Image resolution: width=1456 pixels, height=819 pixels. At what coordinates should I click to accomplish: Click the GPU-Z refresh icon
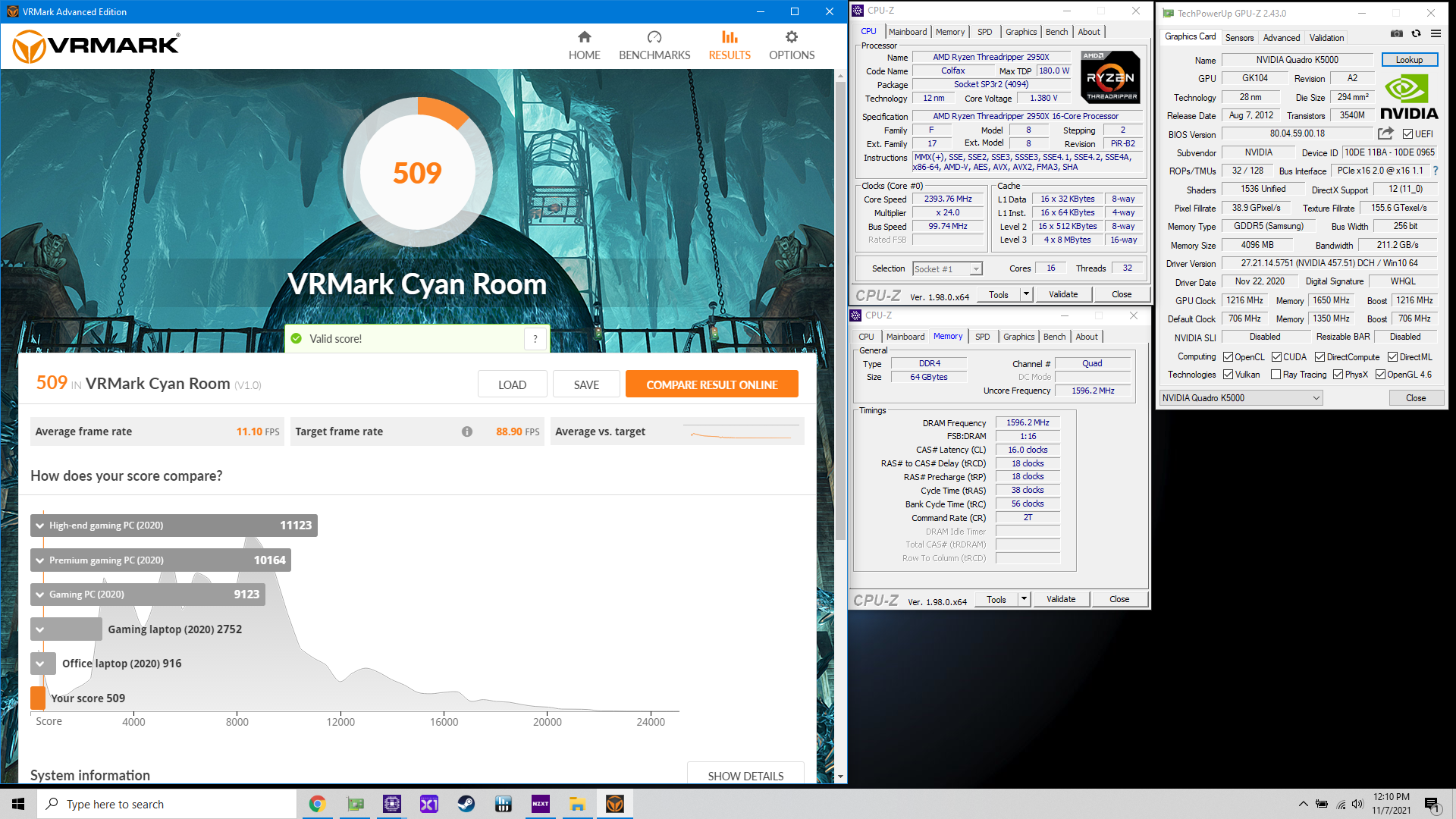(1416, 33)
